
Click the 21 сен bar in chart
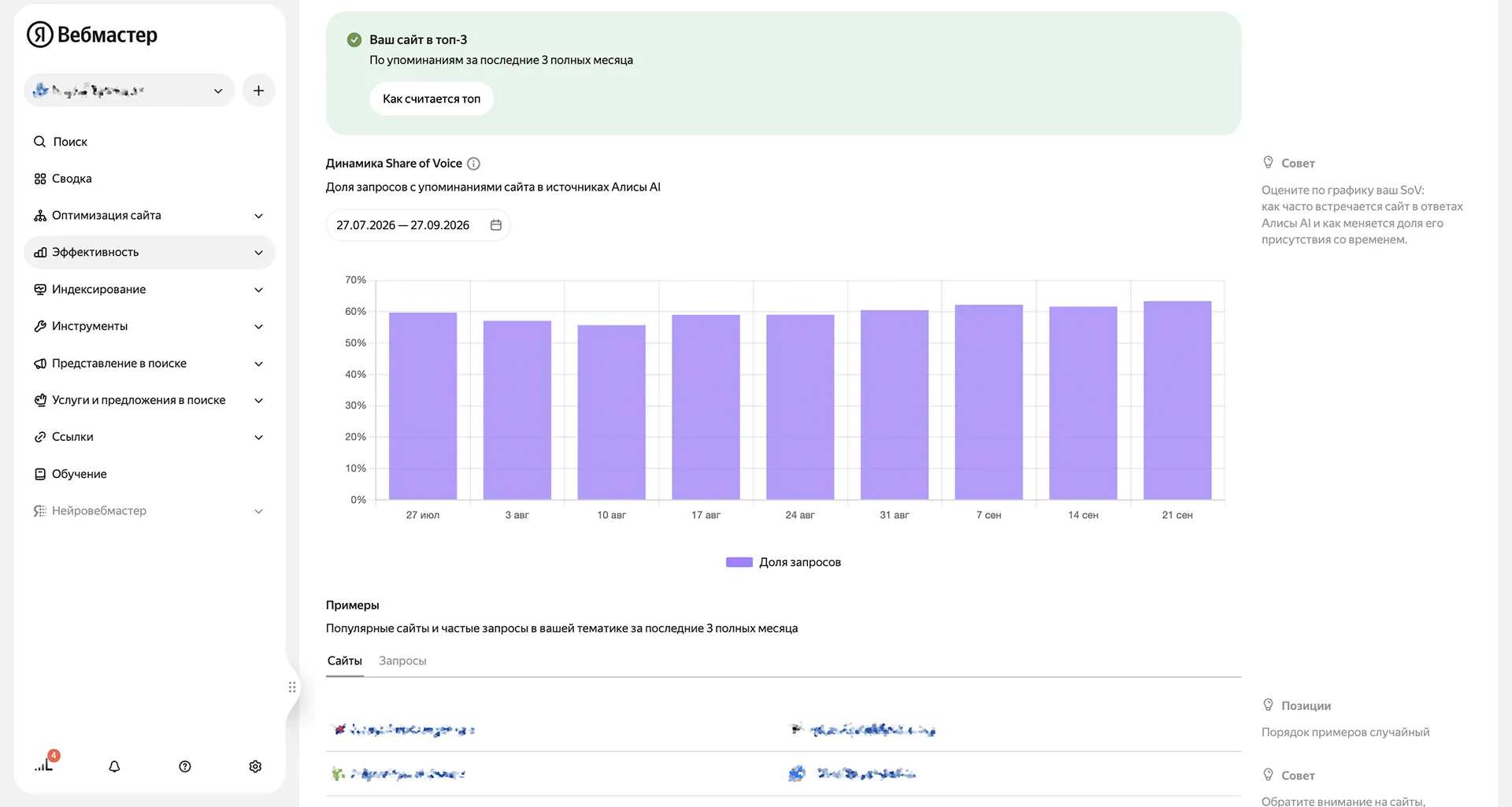(x=1177, y=400)
